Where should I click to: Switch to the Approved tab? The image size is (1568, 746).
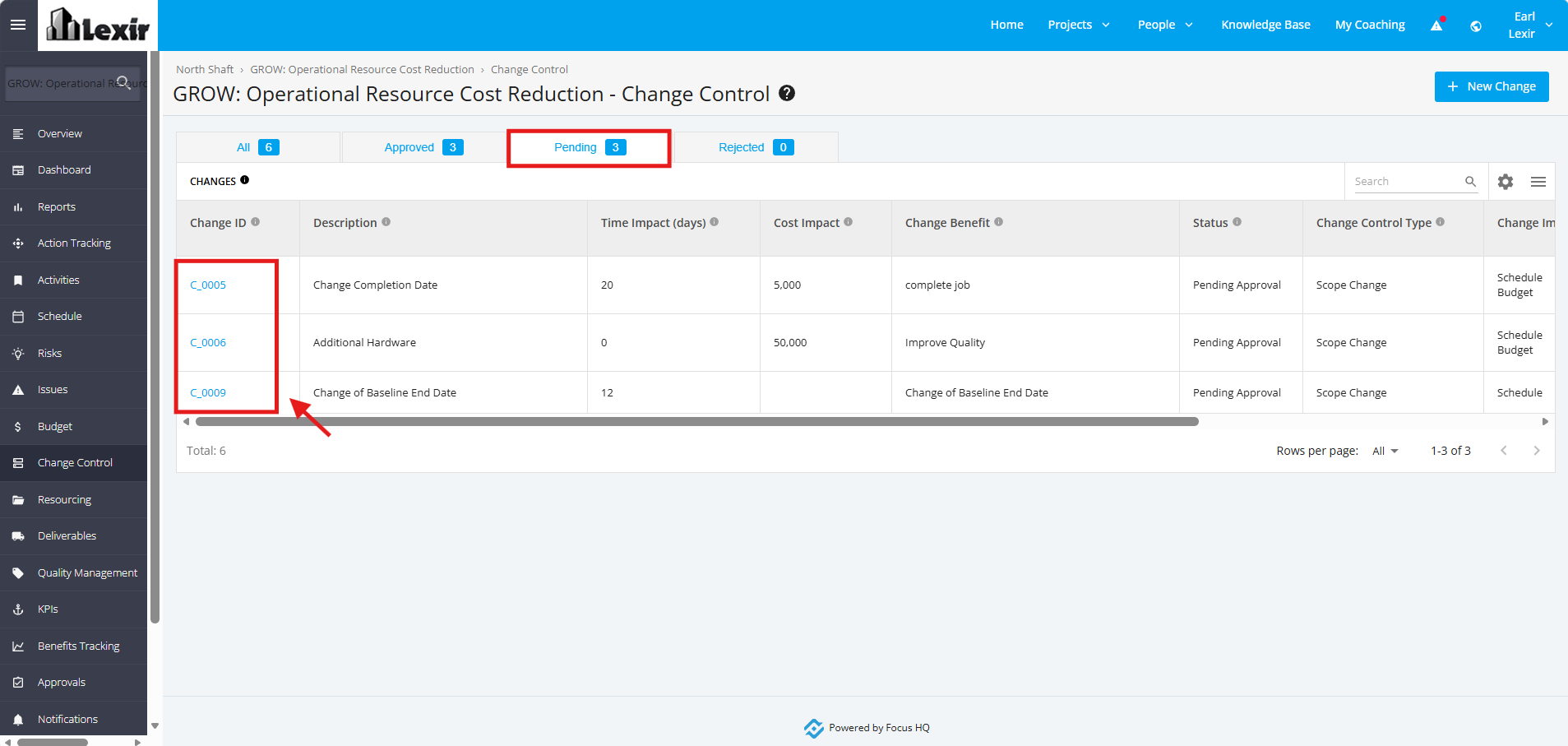(x=423, y=147)
